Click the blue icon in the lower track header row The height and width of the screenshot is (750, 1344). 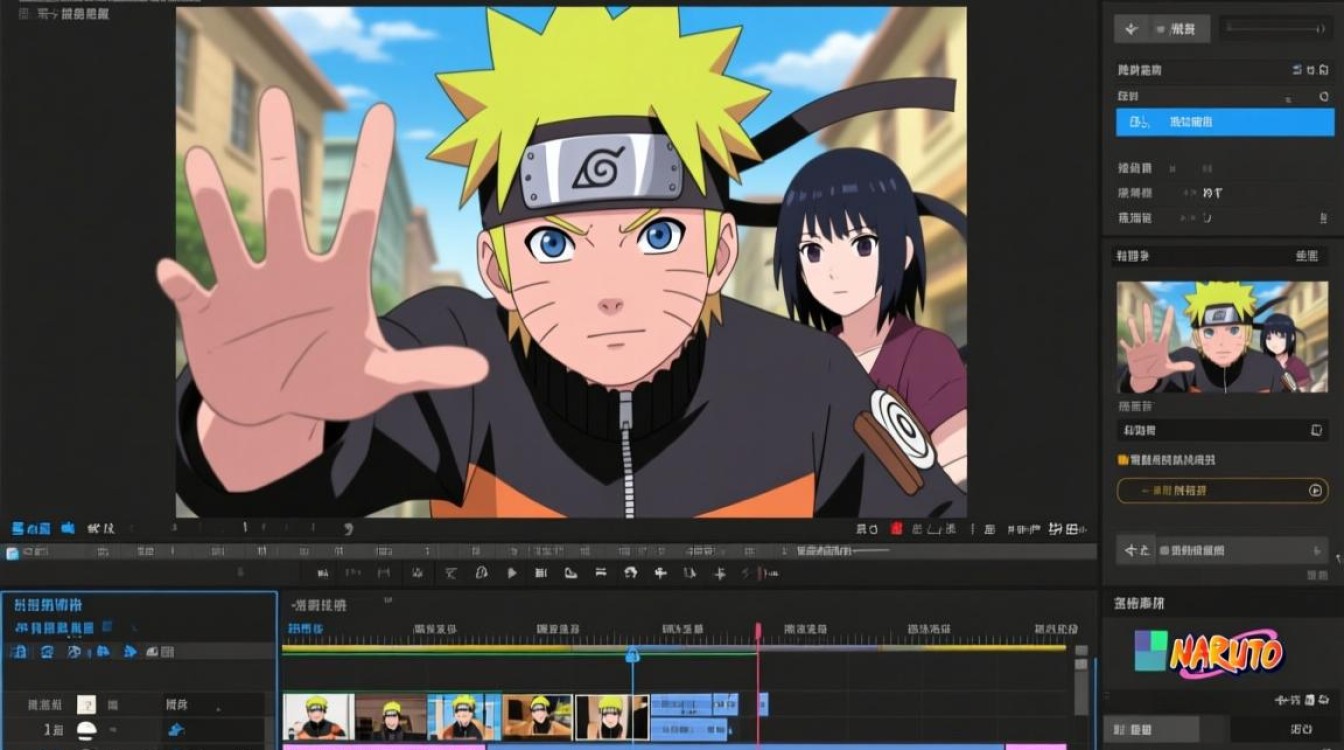click(x=177, y=730)
